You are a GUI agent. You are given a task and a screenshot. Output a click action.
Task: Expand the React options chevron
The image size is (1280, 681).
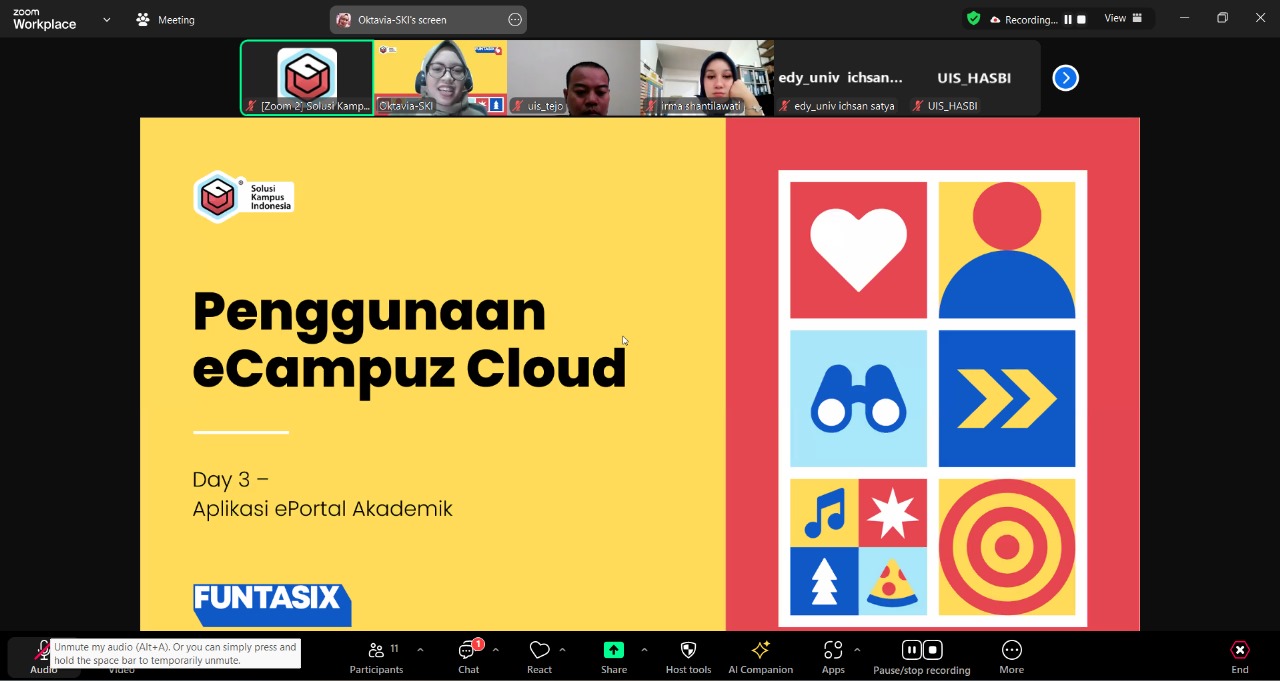pyautogui.click(x=562, y=650)
